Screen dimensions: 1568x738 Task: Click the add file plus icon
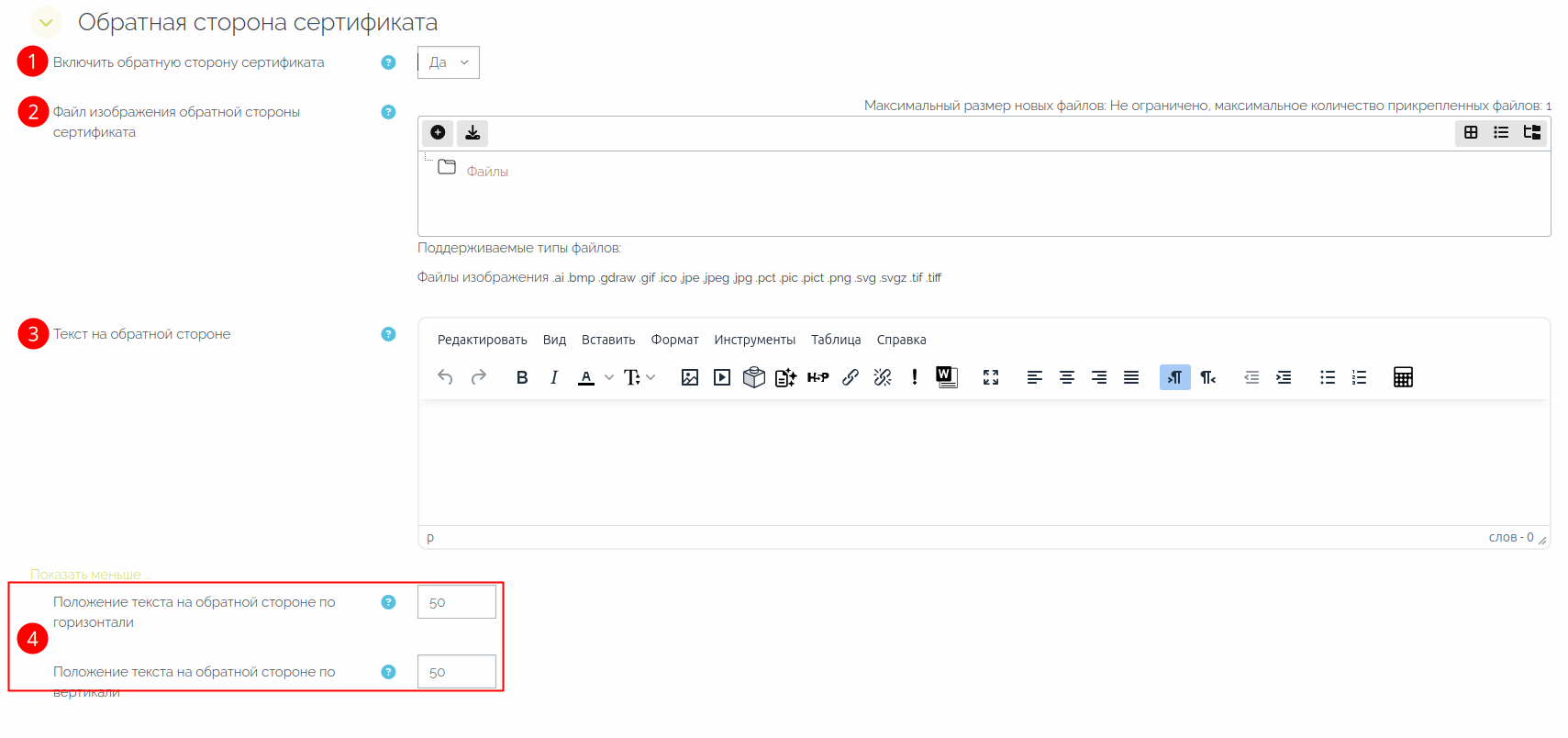point(438,133)
